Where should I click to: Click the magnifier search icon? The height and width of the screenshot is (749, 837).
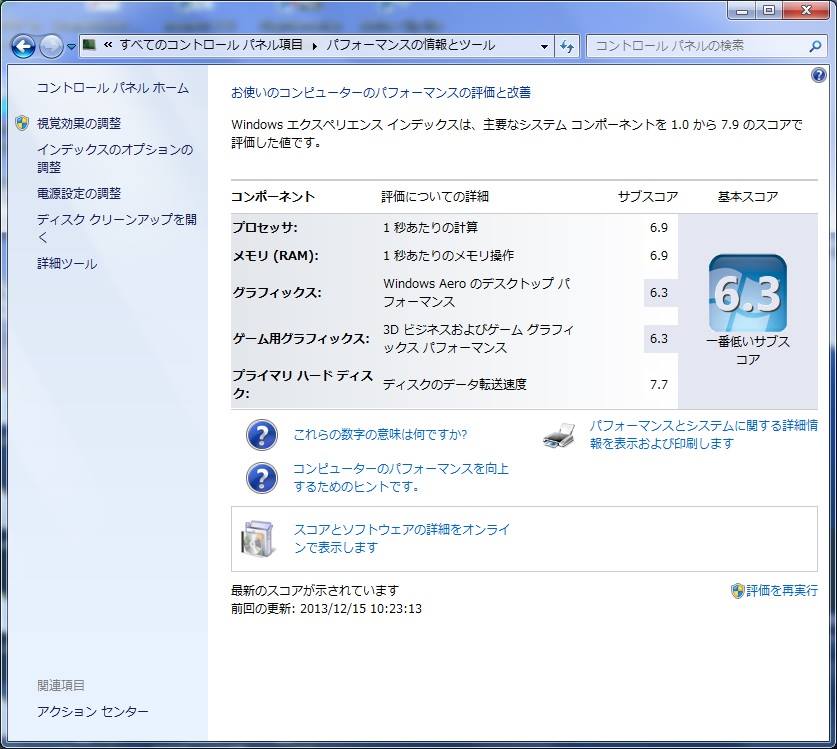point(815,46)
